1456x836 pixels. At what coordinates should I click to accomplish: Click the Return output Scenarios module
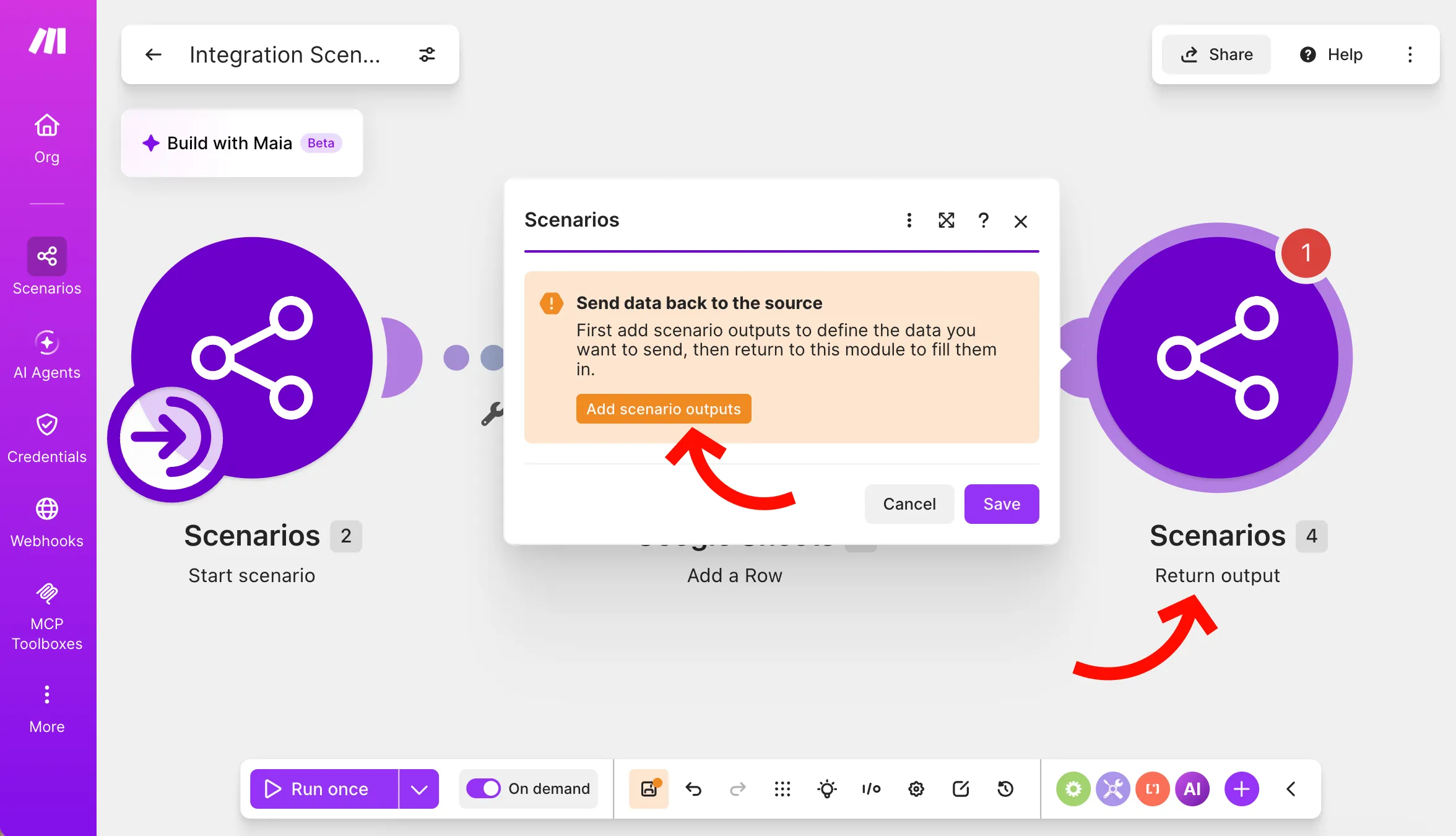click(1218, 357)
